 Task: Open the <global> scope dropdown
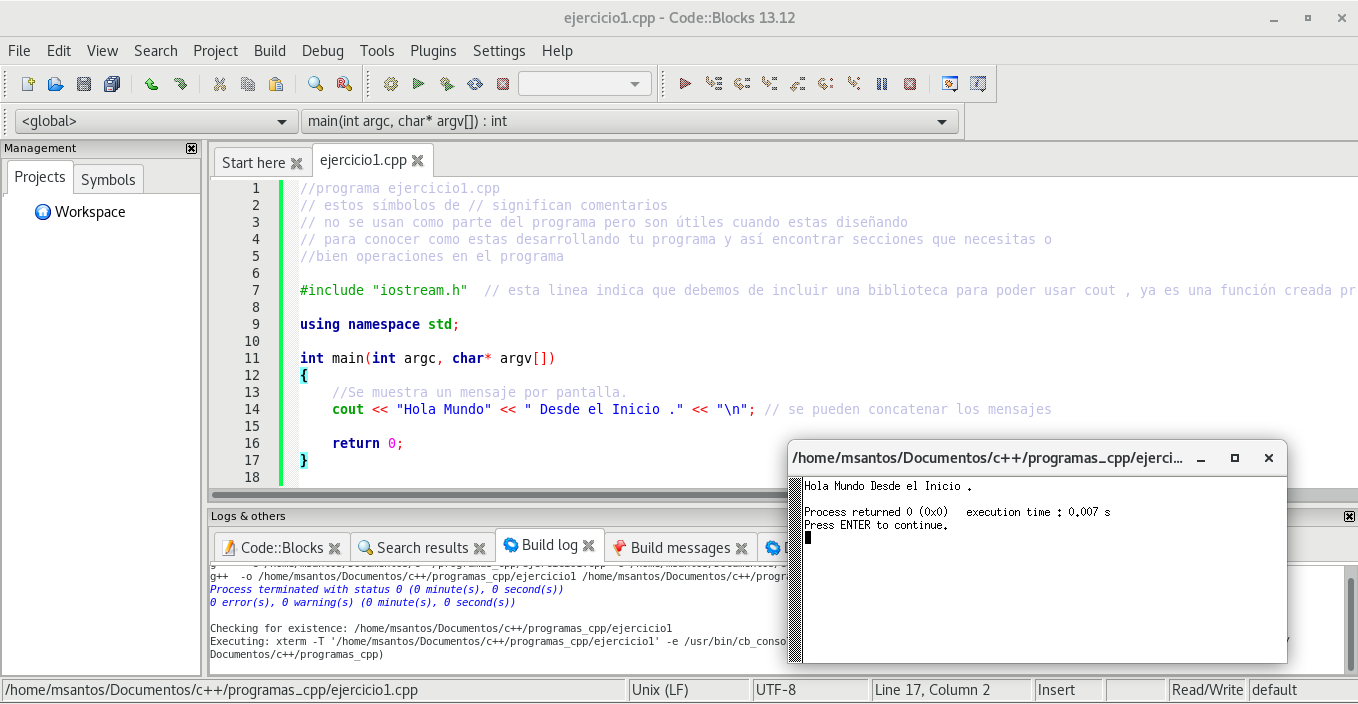coord(155,122)
